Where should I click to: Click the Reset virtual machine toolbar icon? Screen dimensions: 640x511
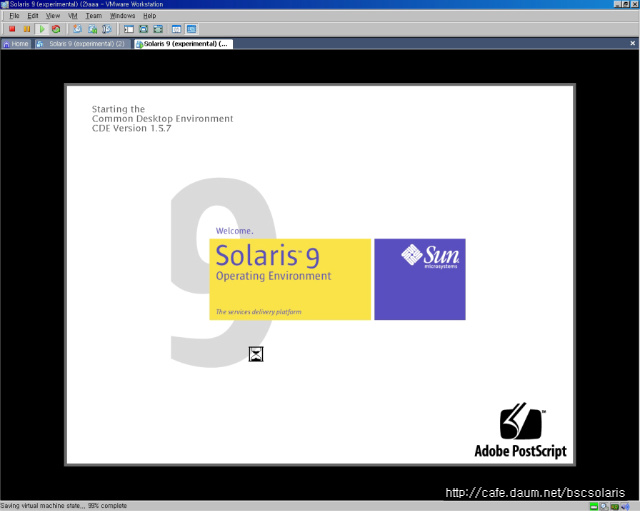56,29
